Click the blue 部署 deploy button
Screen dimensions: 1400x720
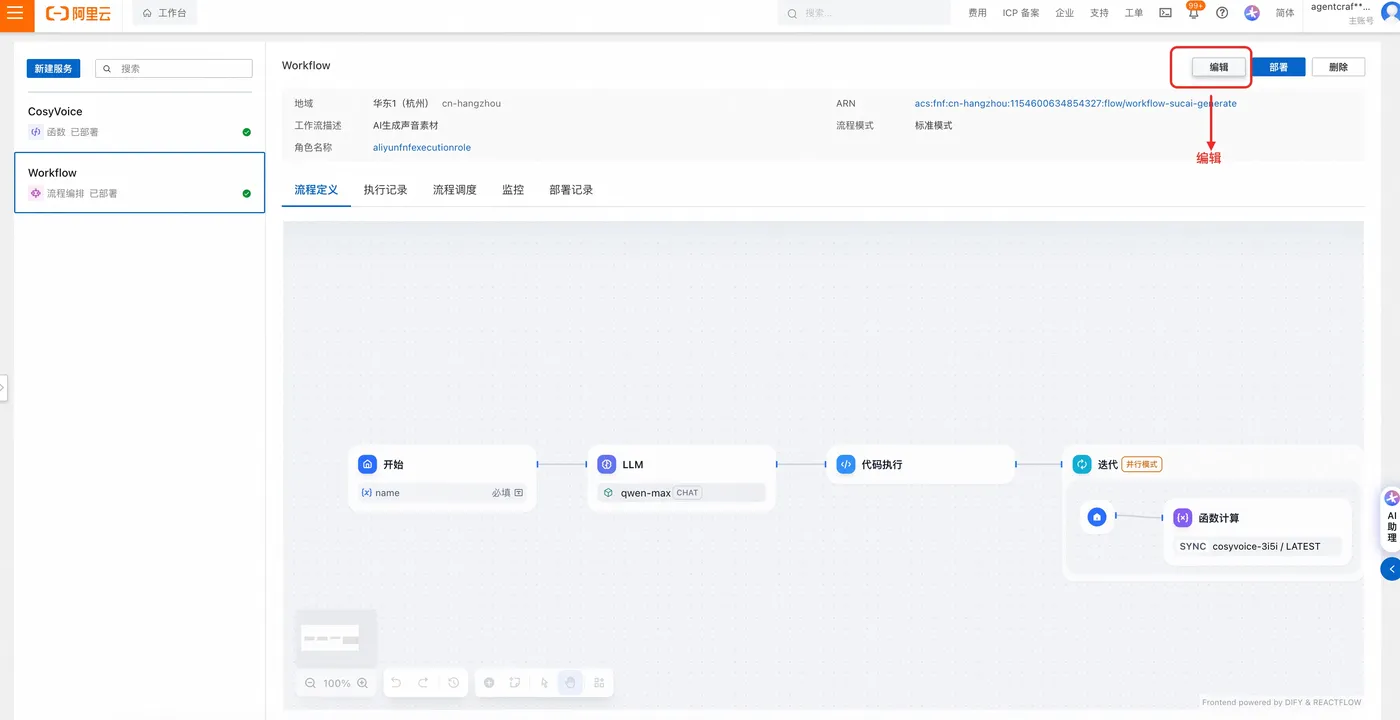[1278, 67]
